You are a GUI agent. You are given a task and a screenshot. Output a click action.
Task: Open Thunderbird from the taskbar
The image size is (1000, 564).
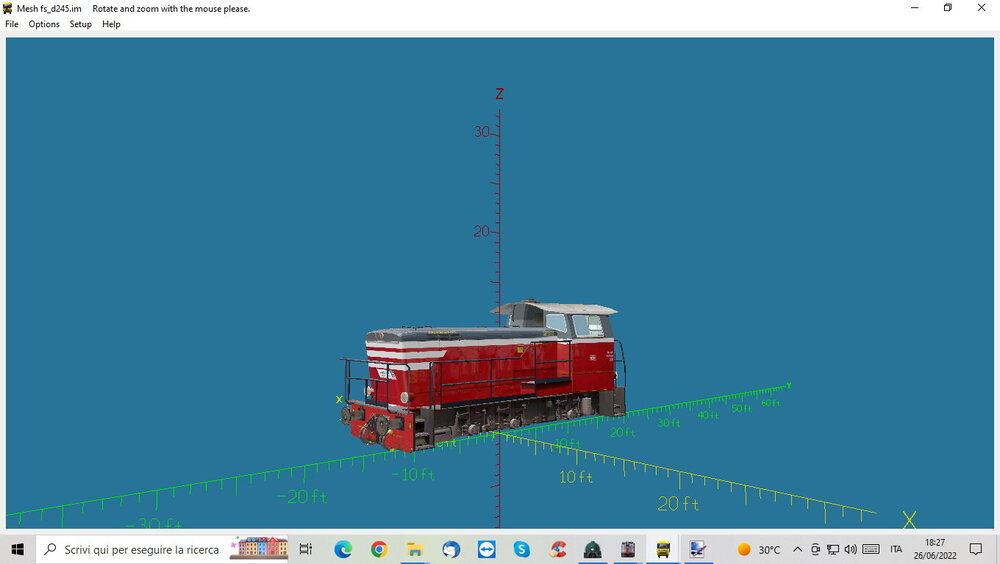[x=451, y=549]
